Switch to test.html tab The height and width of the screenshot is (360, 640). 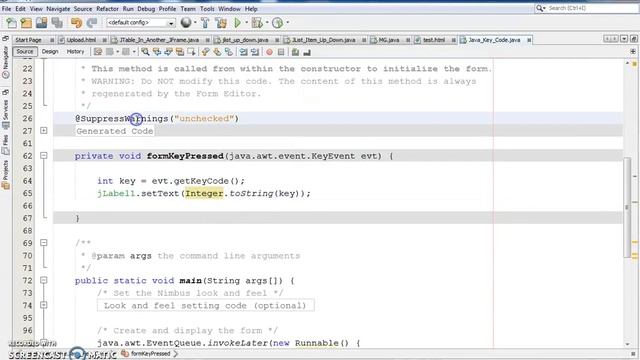coord(434,40)
